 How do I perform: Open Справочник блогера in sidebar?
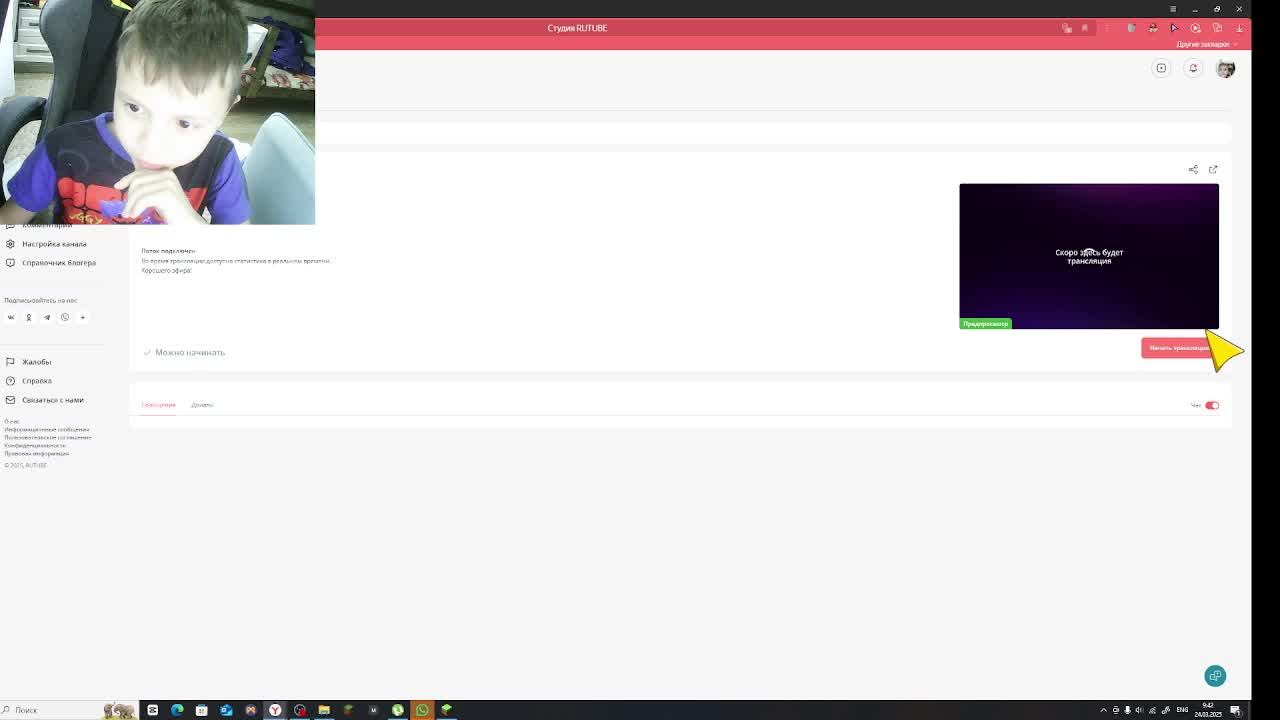[59, 263]
